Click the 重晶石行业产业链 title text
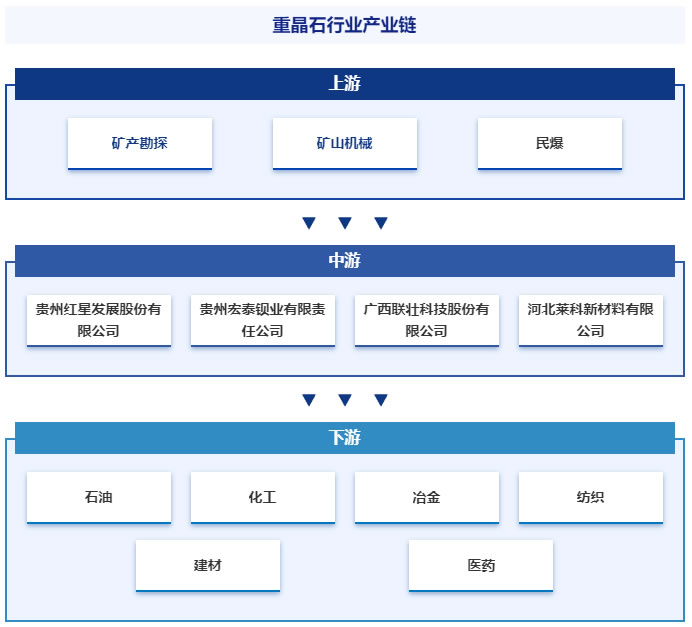692x627 pixels. (x=344, y=25)
